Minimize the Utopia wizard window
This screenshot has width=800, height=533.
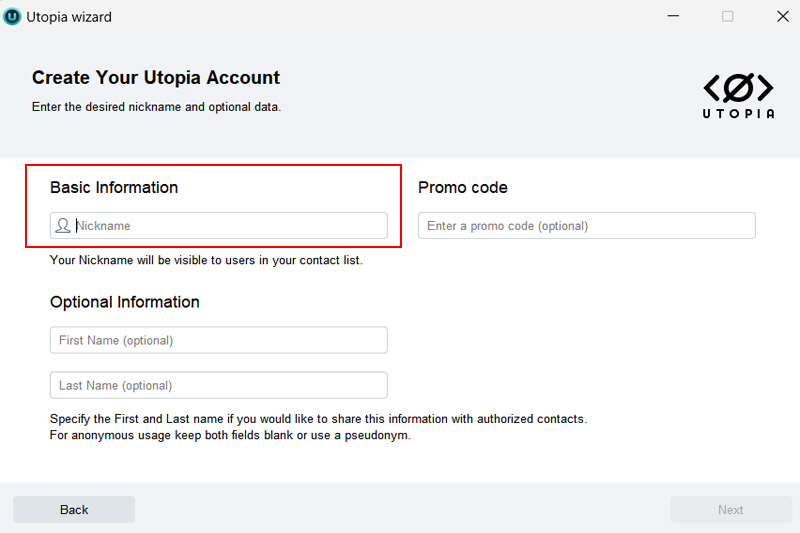coord(672,16)
